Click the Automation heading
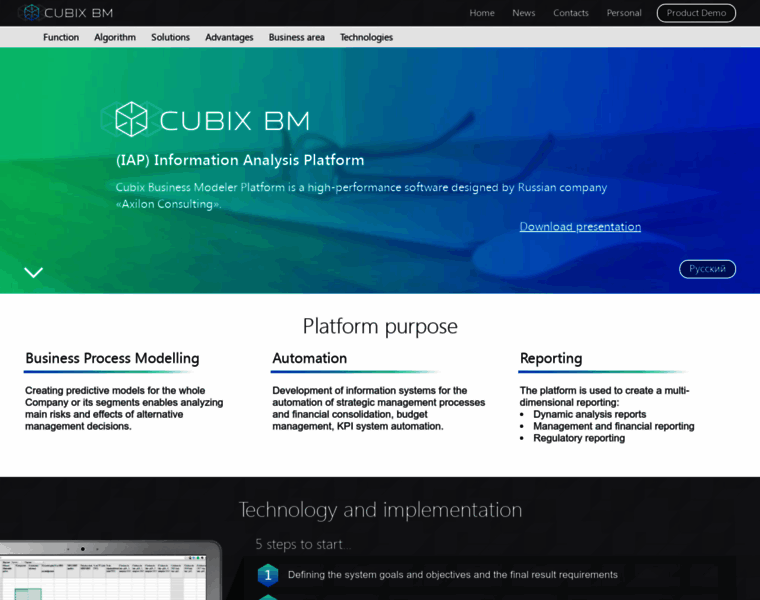The height and width of the screenshot is (600, 760). (x=309, y=358)
